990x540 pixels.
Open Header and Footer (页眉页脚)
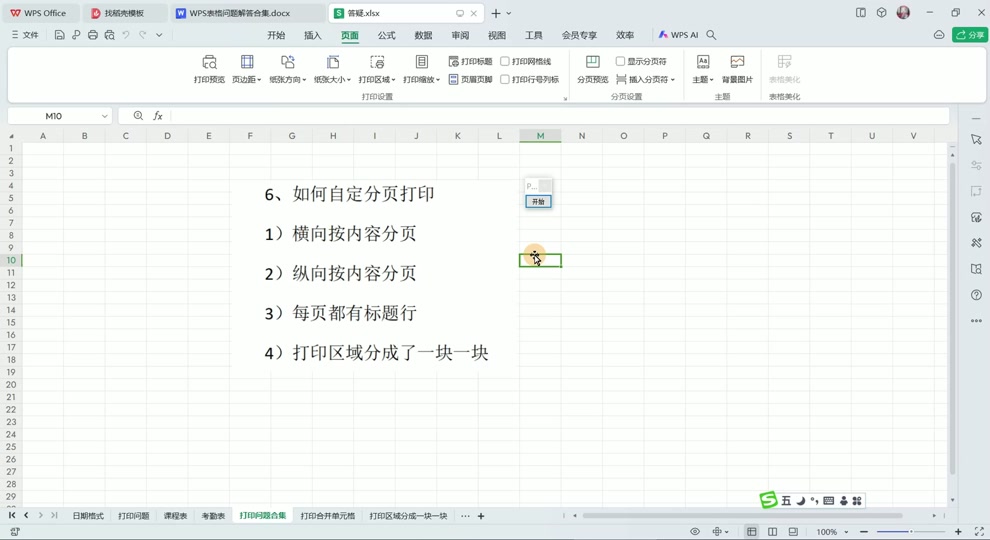(x=470, y=80)
